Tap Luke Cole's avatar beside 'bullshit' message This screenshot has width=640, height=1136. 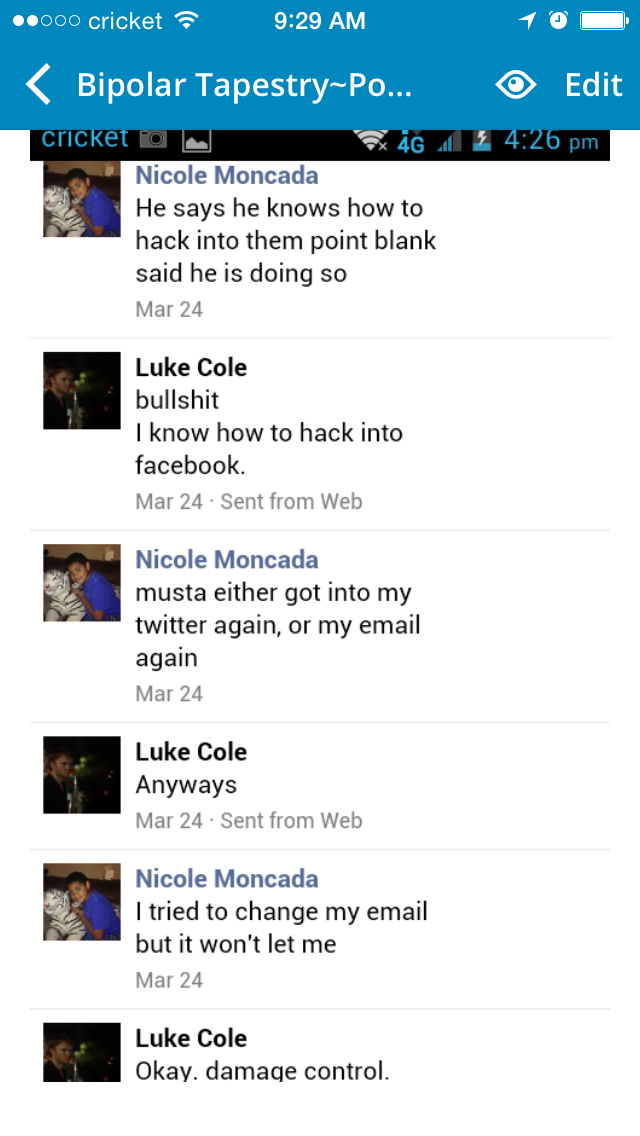point(82,390)
